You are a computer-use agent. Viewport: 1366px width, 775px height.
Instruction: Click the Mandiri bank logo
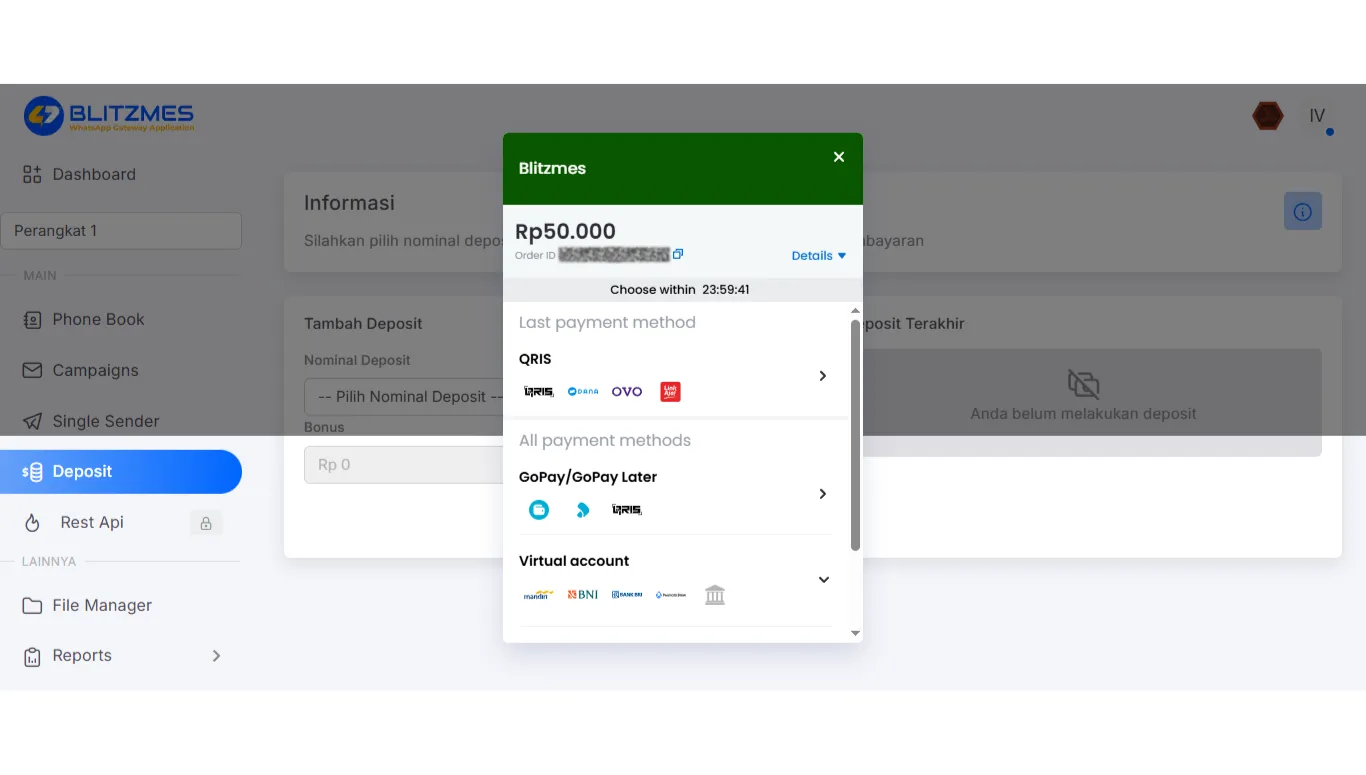pyautogui.click(x=538, y=595)
